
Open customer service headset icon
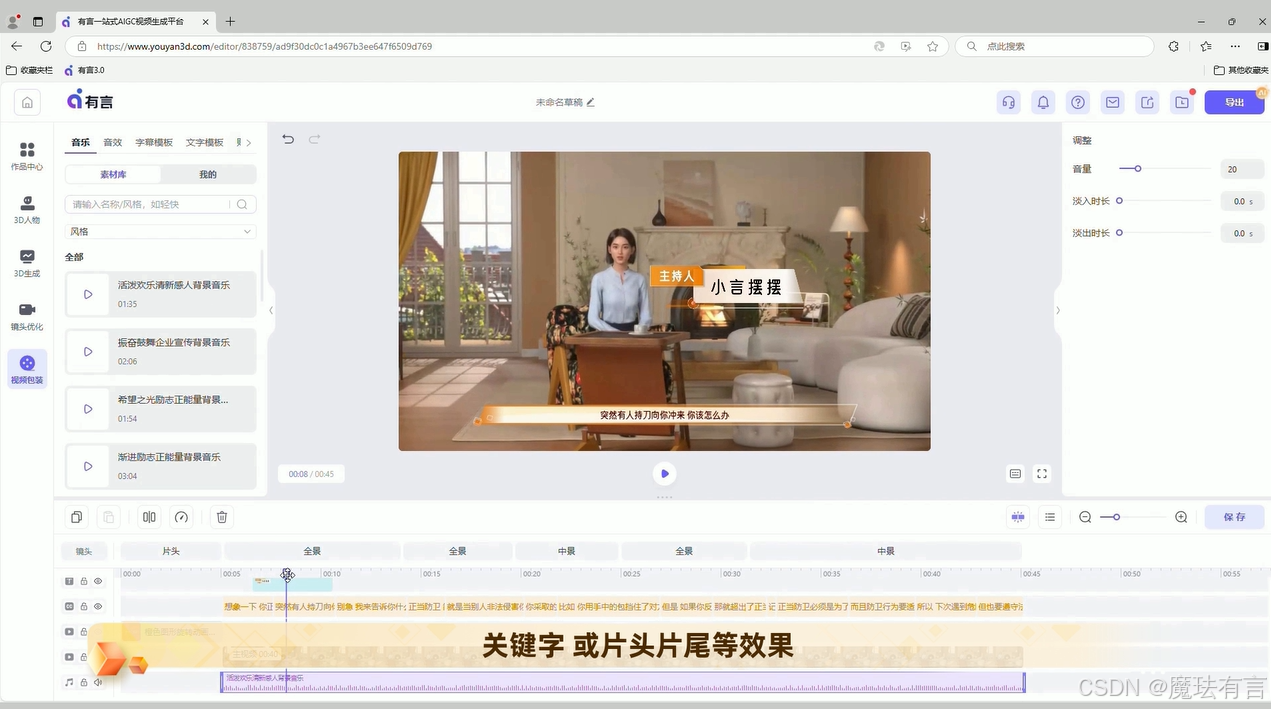(1009, 102)
